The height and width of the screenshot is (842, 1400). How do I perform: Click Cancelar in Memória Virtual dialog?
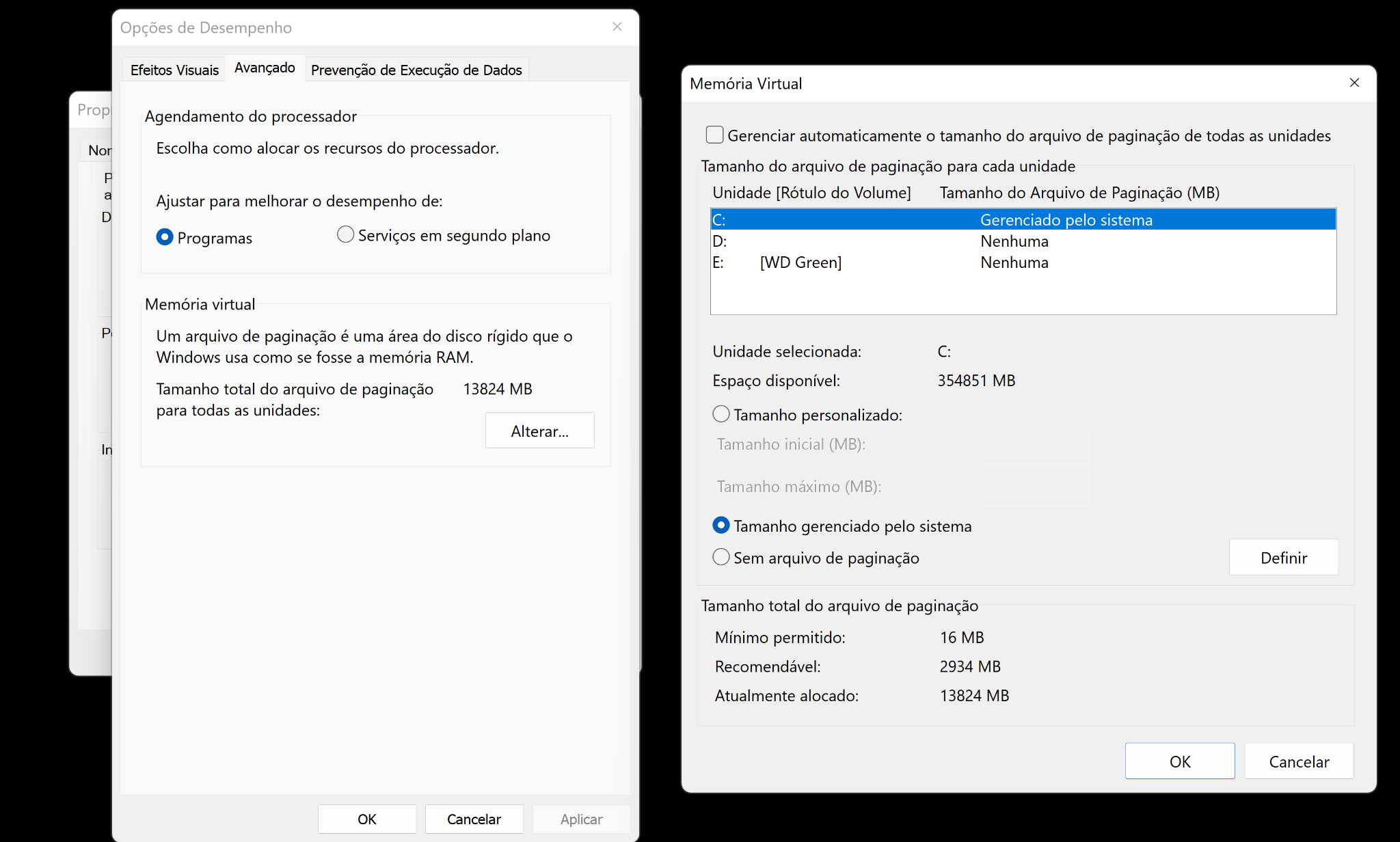[1299, 761]
